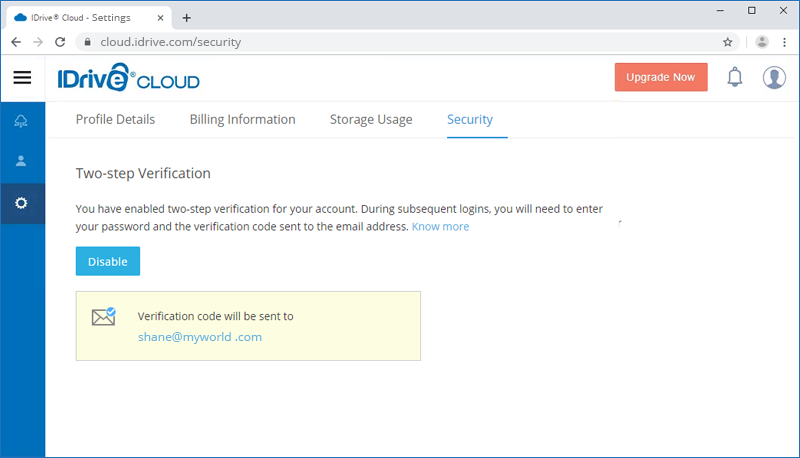Open the user account avatar menu
Screen dimensions: 800x458
click(x=774, y=78)
